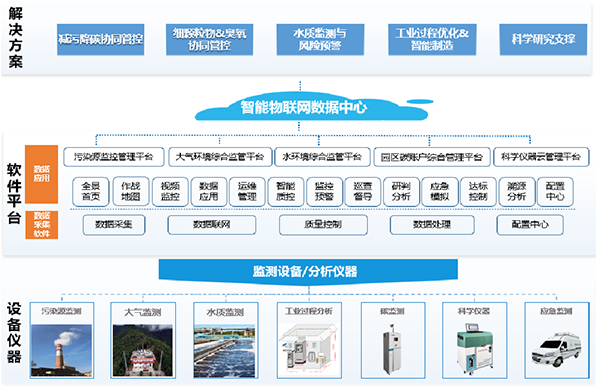Click the 监控预警 module tile
The width and height of the screenshot is (600, 388).
pyautogui.click(x=324, y=192)
